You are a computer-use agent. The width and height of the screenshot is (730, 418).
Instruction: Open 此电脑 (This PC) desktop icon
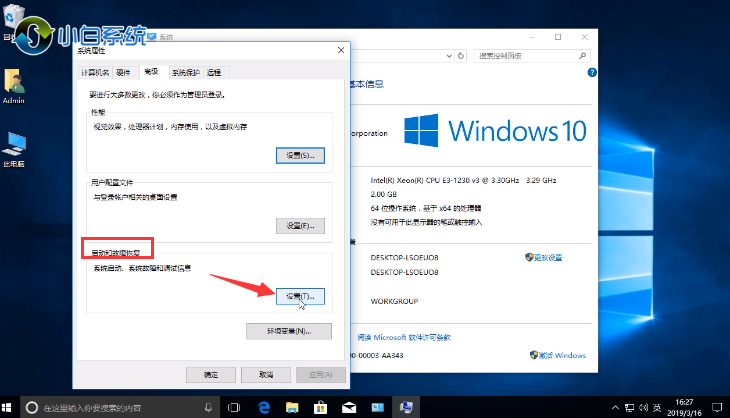click(x=14, y=146)
